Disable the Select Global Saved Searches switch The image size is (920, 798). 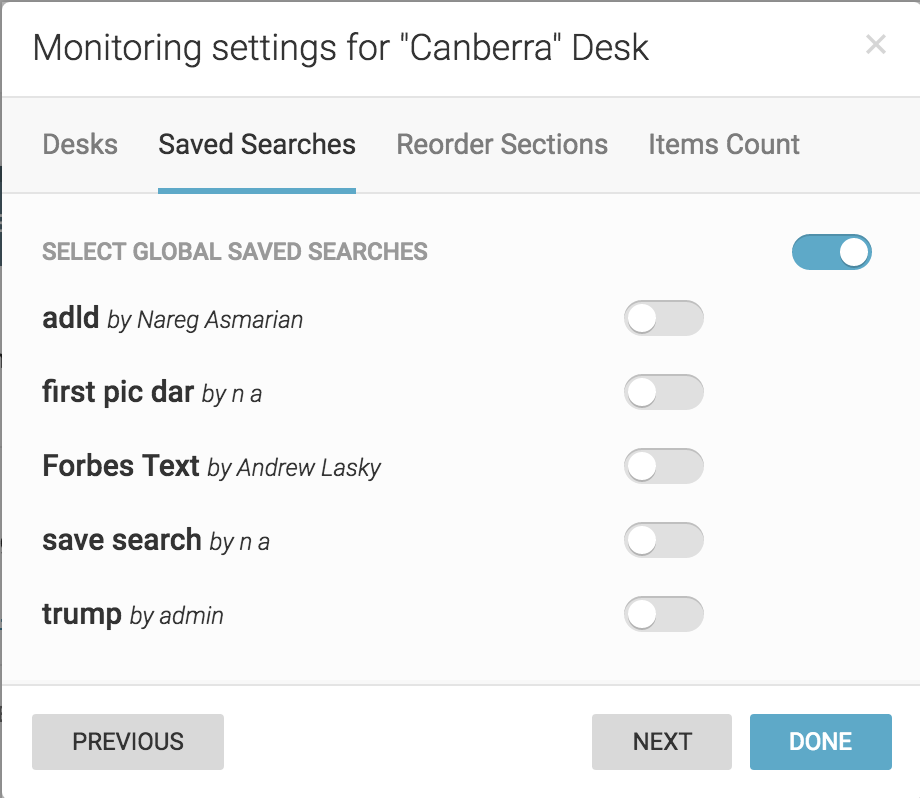tap(831, 252)
